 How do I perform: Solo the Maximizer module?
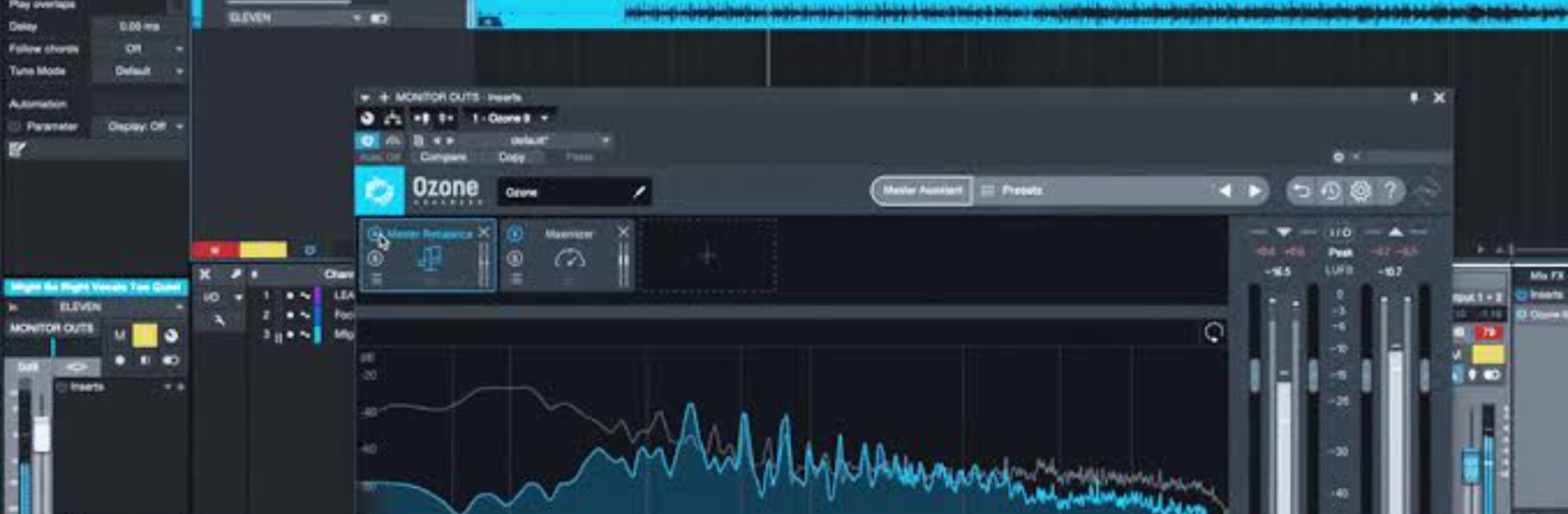pos(516,259)
